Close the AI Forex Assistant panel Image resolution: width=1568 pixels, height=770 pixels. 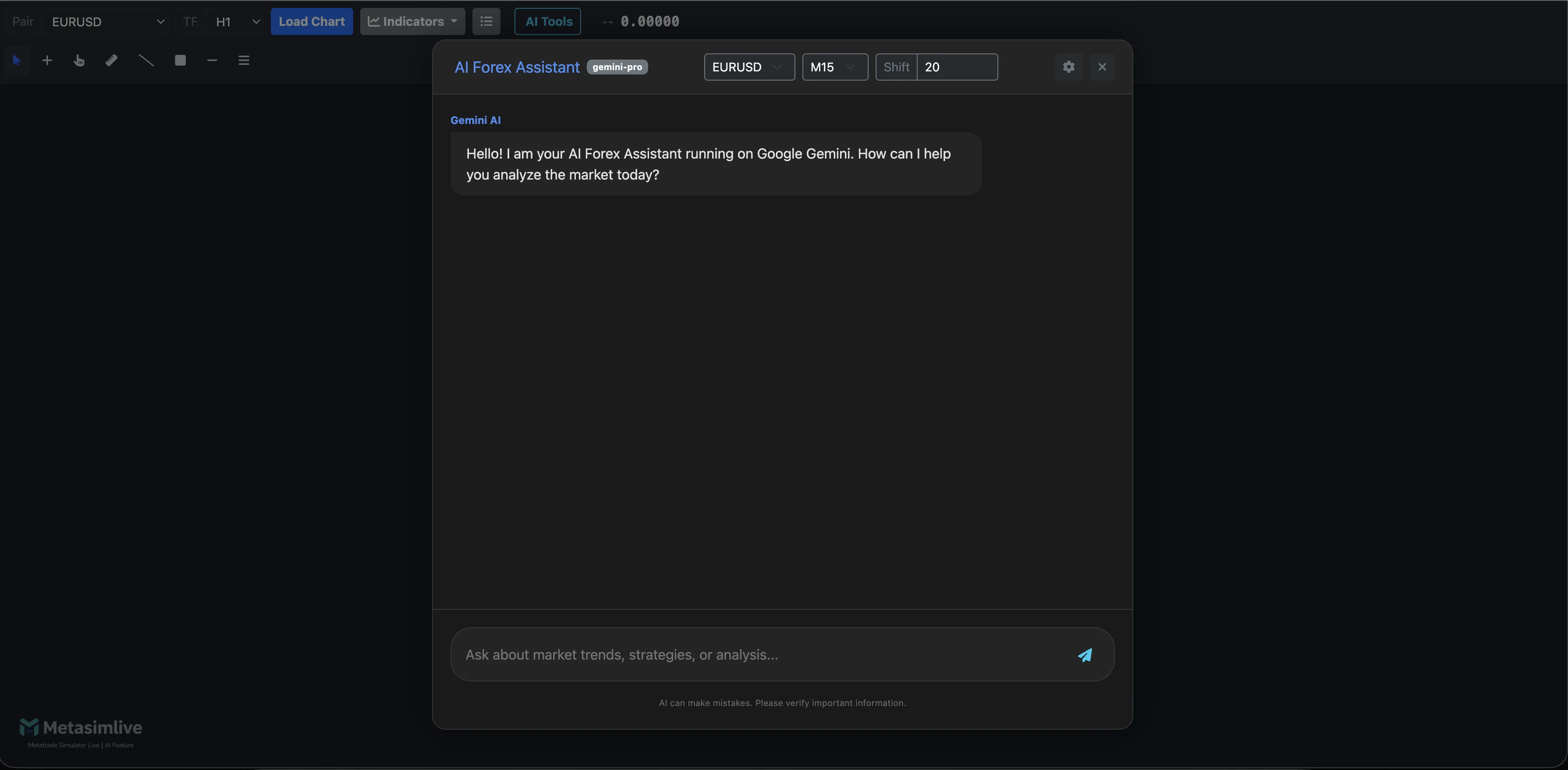[x=1102, y=67]
